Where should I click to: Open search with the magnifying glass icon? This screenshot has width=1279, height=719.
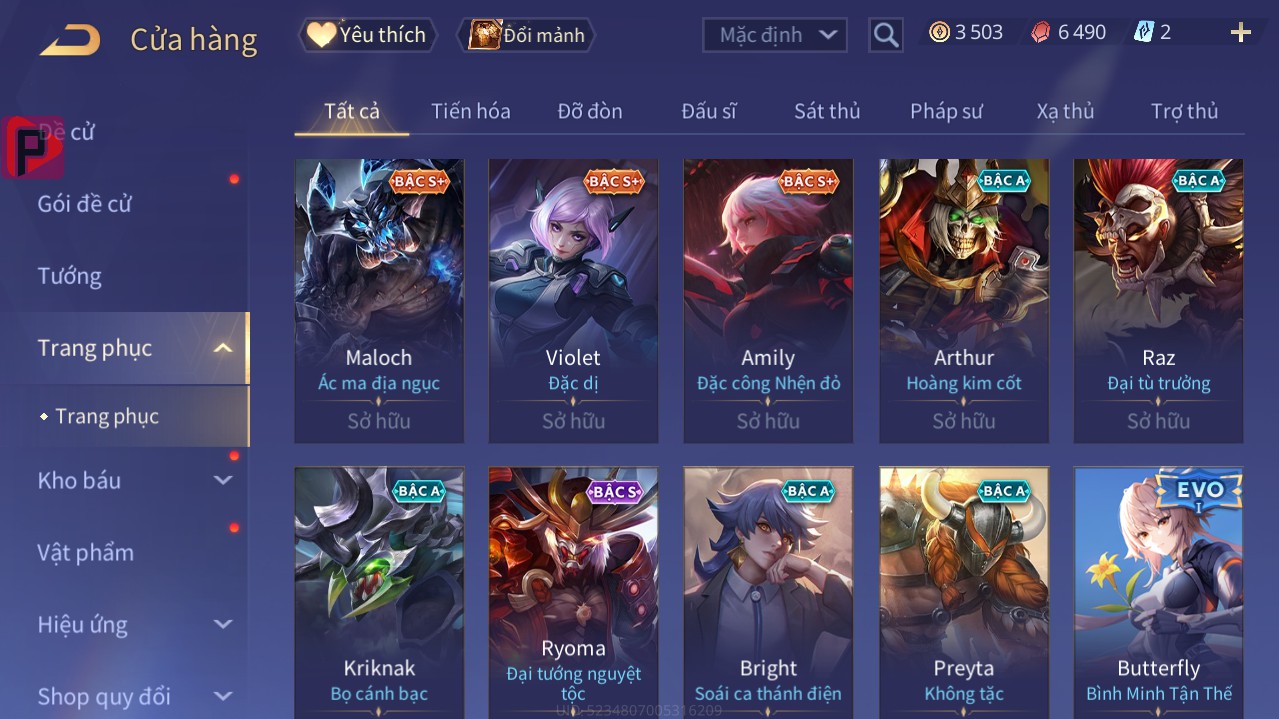(886, 36)
